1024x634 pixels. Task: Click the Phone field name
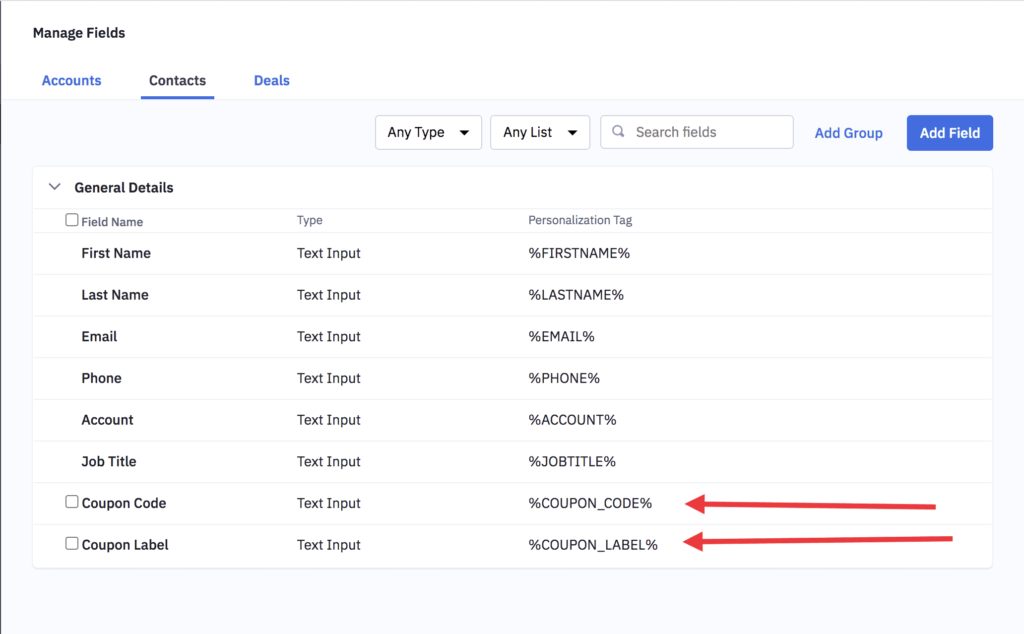[101, 378]
